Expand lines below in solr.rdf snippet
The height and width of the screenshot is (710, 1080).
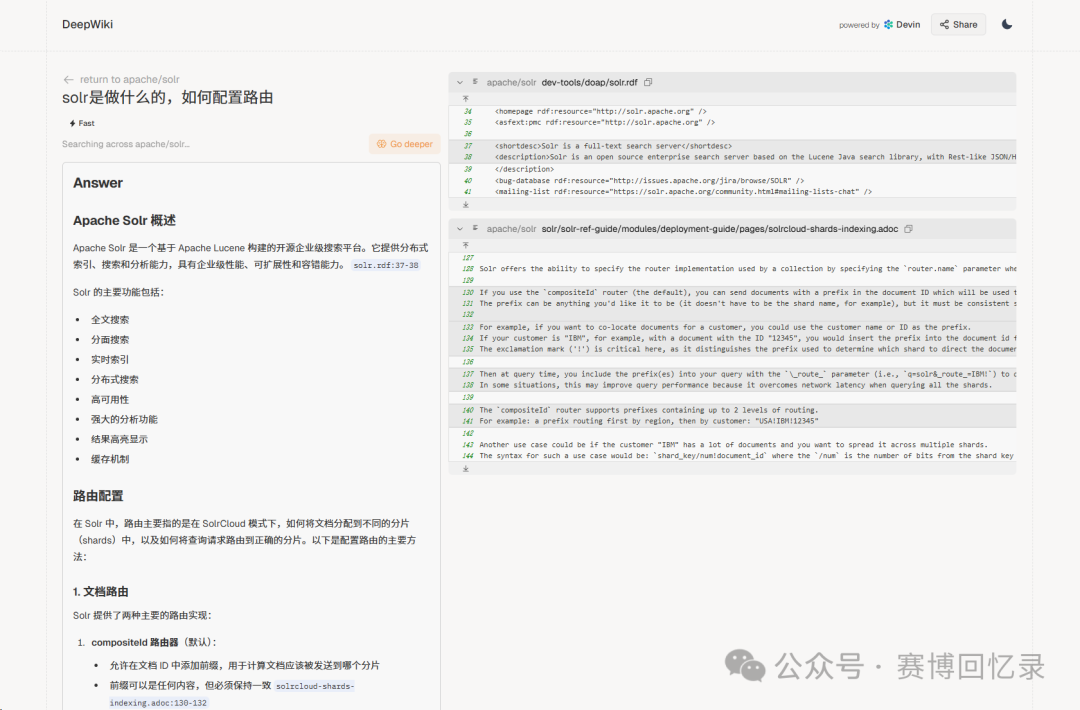coord(466,205)
